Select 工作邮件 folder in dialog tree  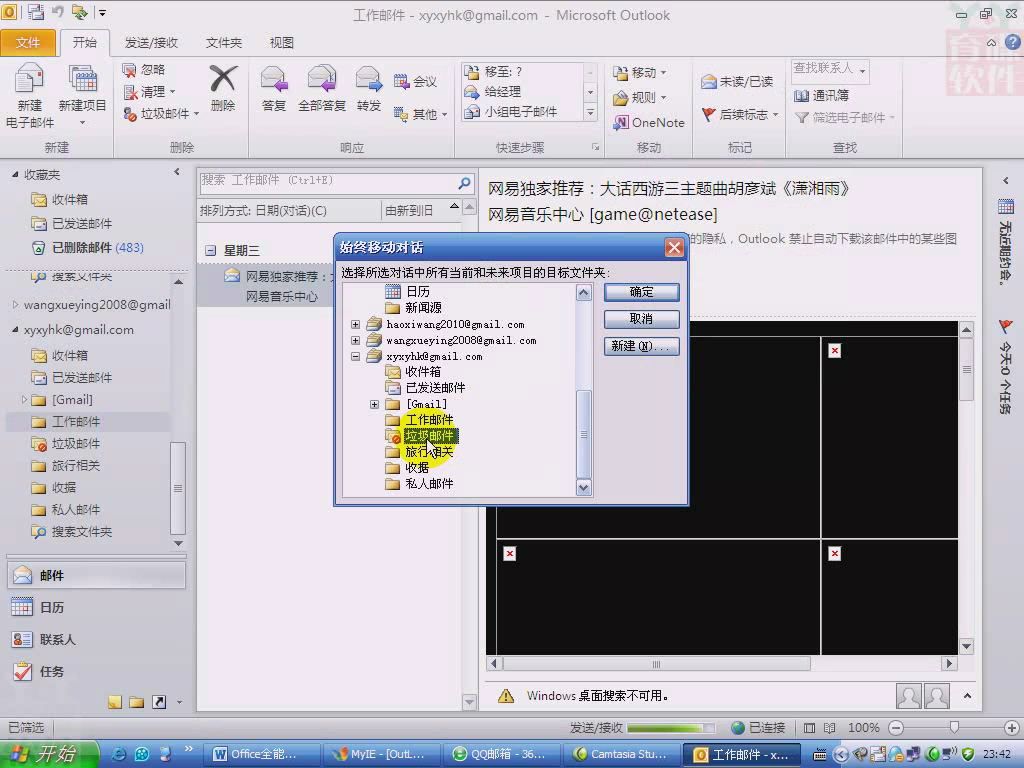point(429,419)
